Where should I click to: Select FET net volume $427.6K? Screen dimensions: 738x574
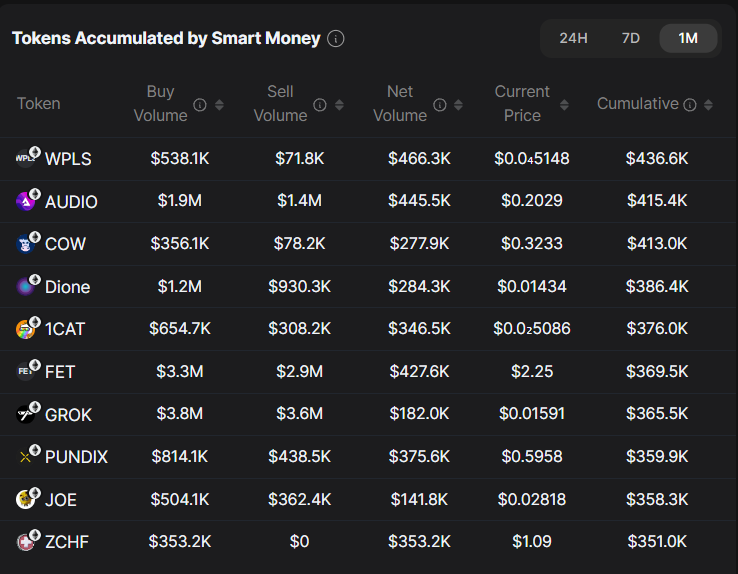tap(419, 372)
